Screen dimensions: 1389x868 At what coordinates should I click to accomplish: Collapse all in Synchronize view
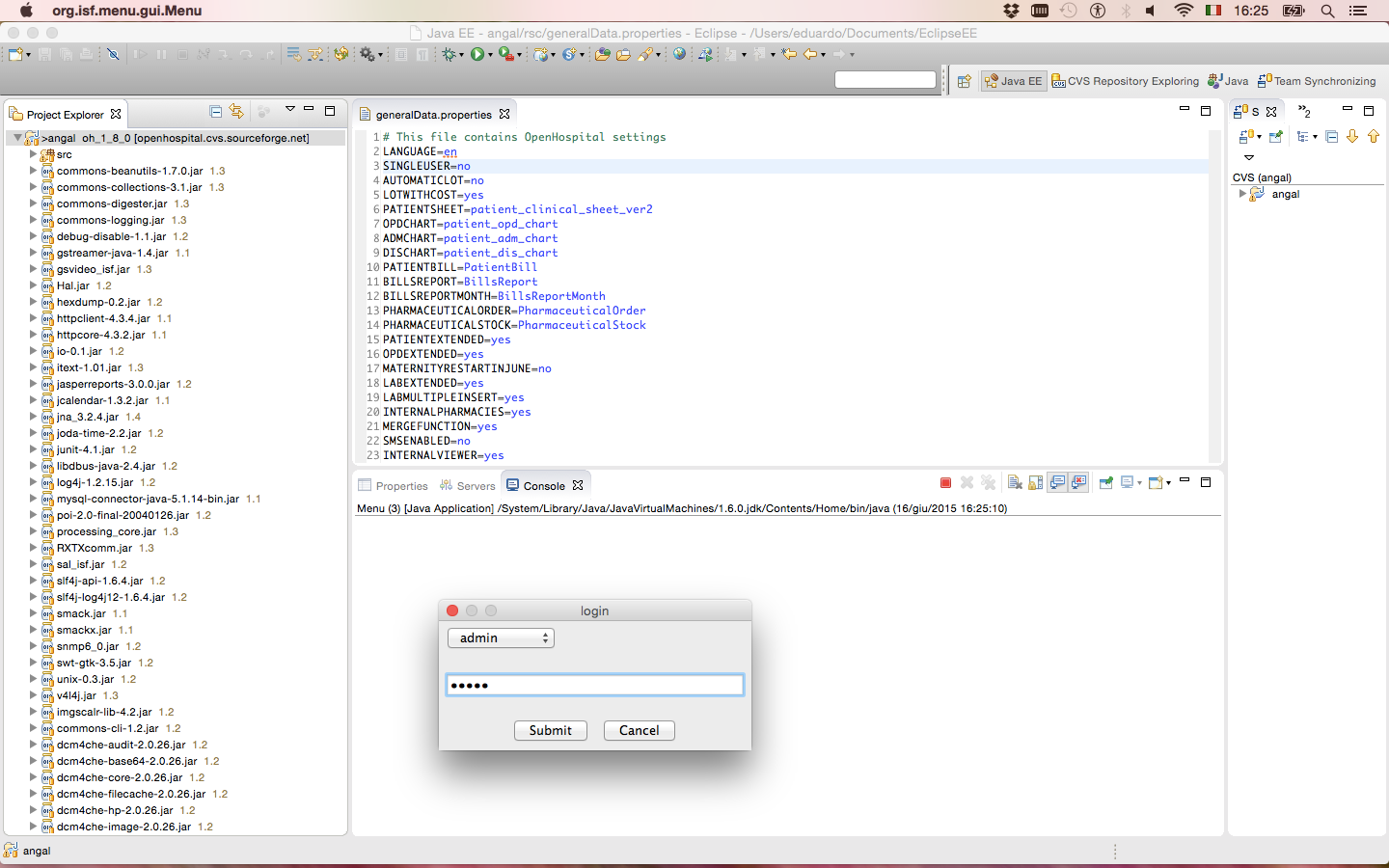coord(1332,137)
